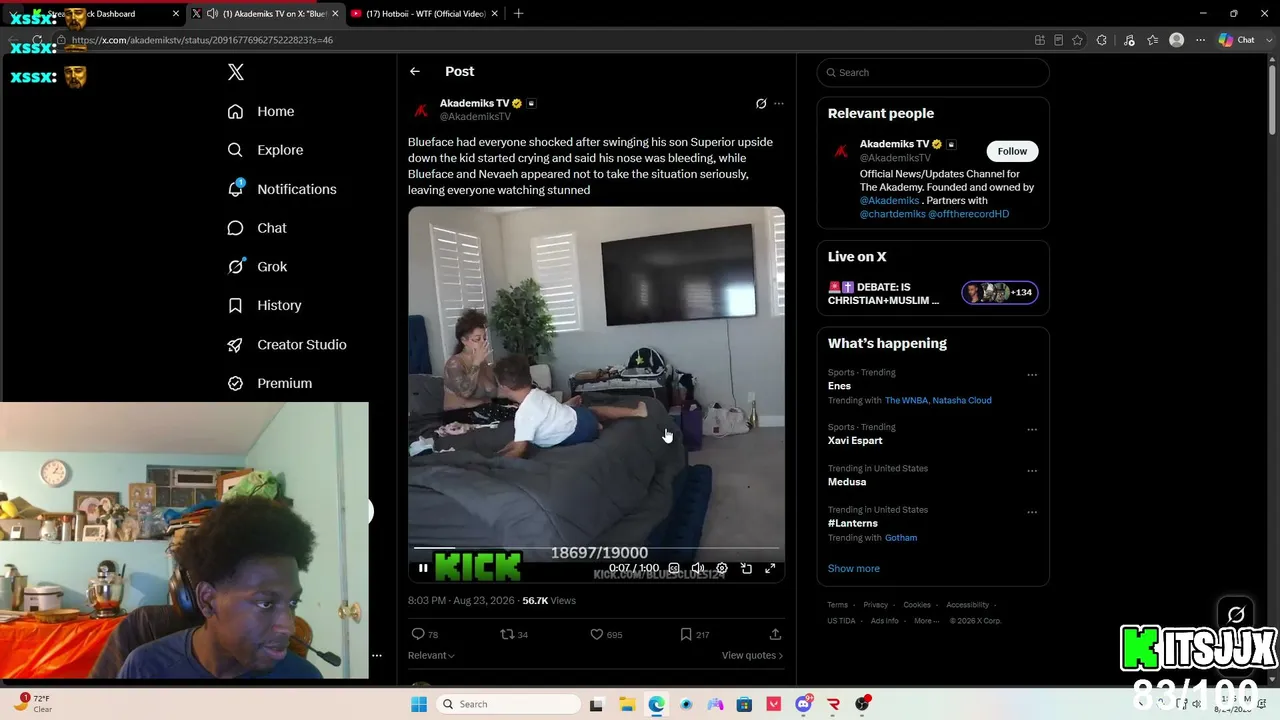Open the weather widget showing 72°F

coord(33,703)
